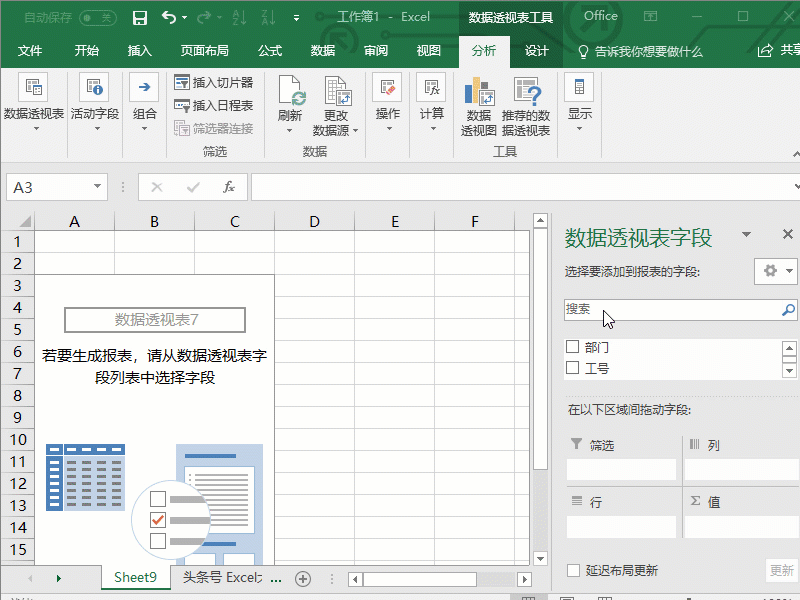Select the Sheet9 sheet tab

[135, 577]
